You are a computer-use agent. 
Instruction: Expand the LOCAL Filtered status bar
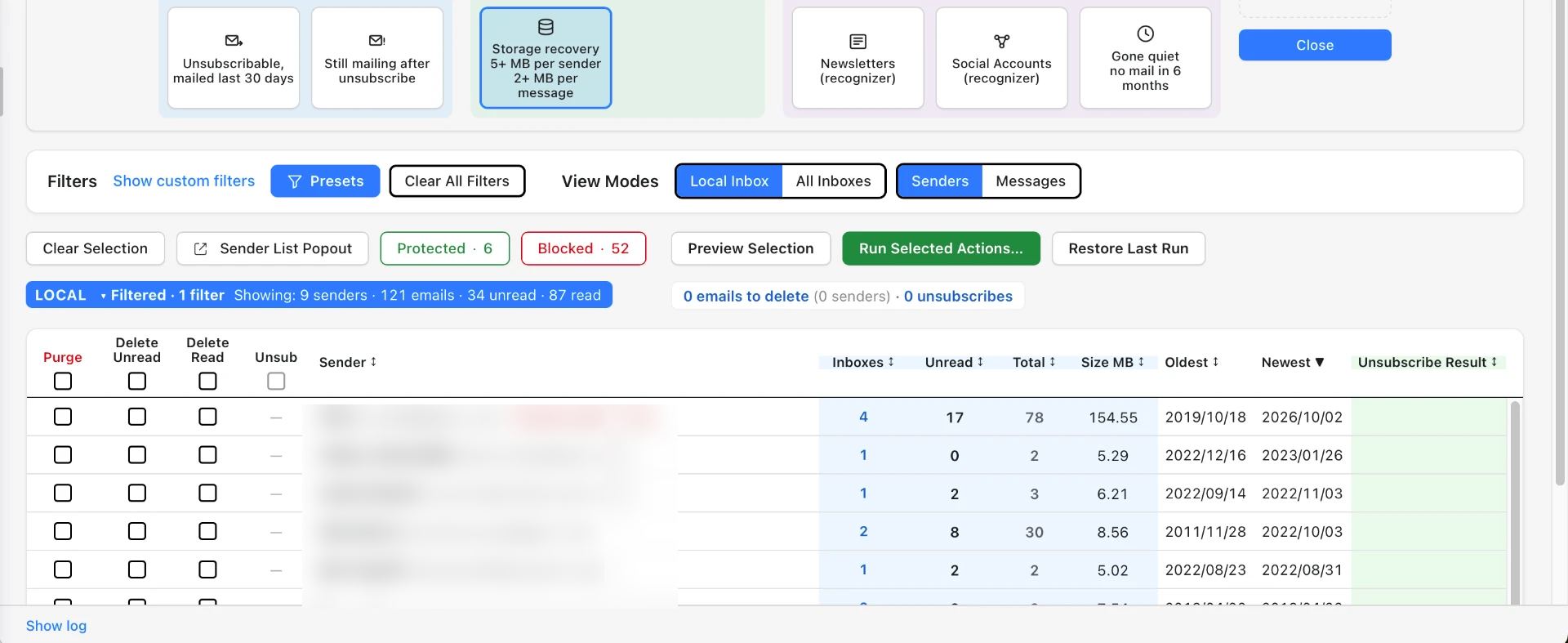319,295
